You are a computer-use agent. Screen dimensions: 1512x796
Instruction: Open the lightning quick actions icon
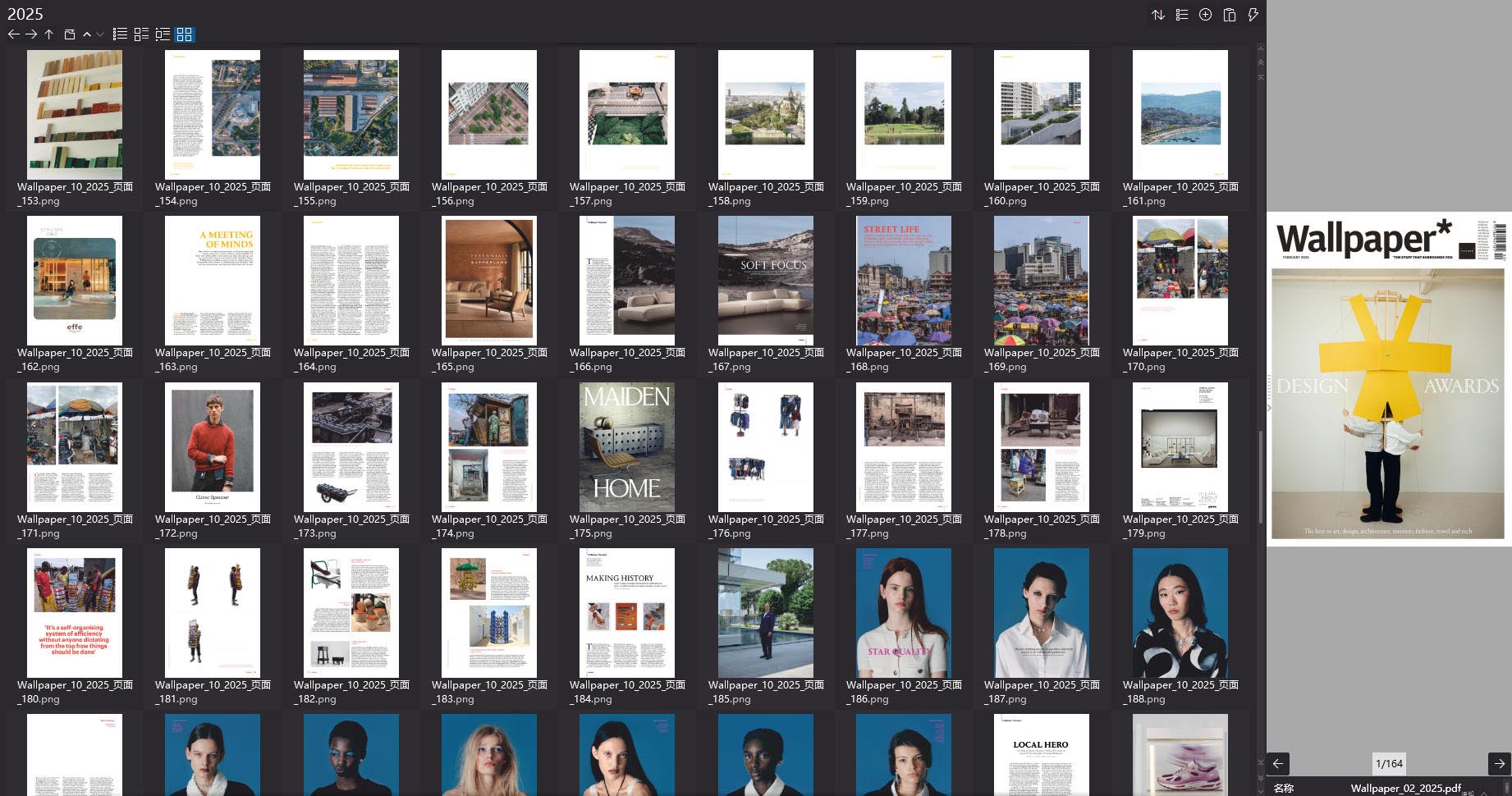[1252, 14]
